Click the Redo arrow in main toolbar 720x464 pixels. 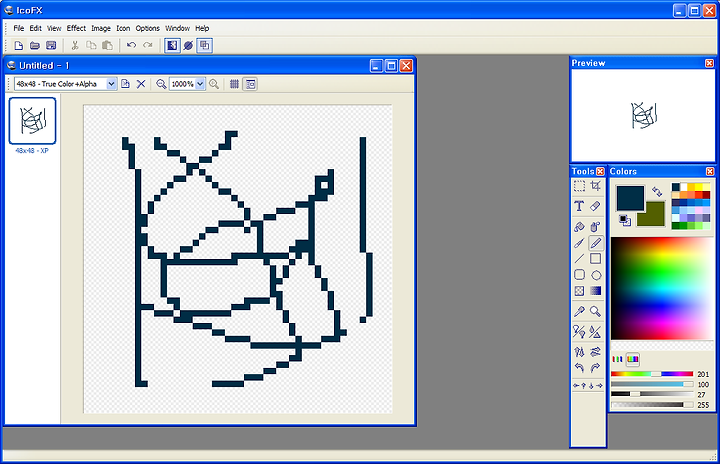148,45
